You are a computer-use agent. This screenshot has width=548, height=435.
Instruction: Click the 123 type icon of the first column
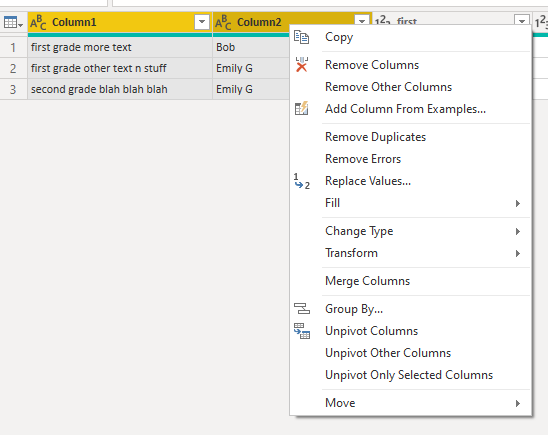click(382, 21)
